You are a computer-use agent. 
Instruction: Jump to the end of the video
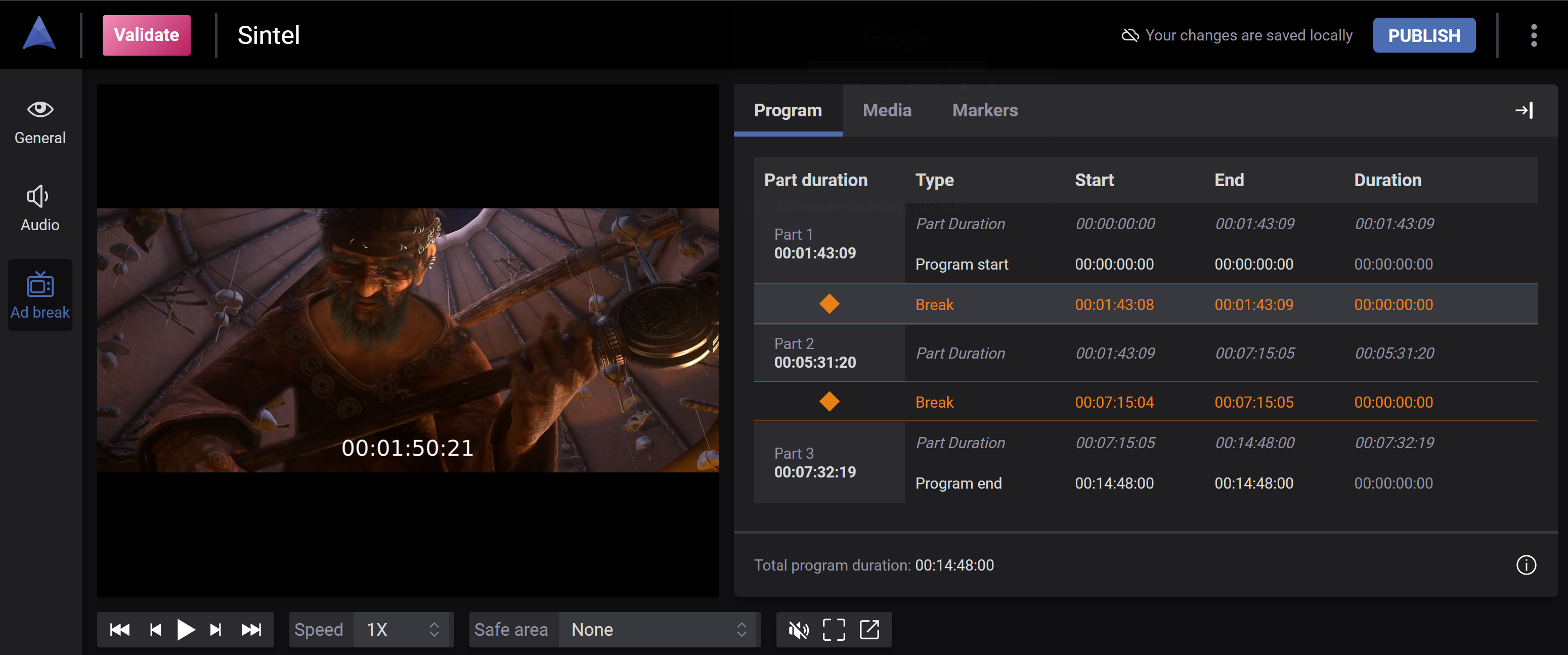(x=251, y=629)
